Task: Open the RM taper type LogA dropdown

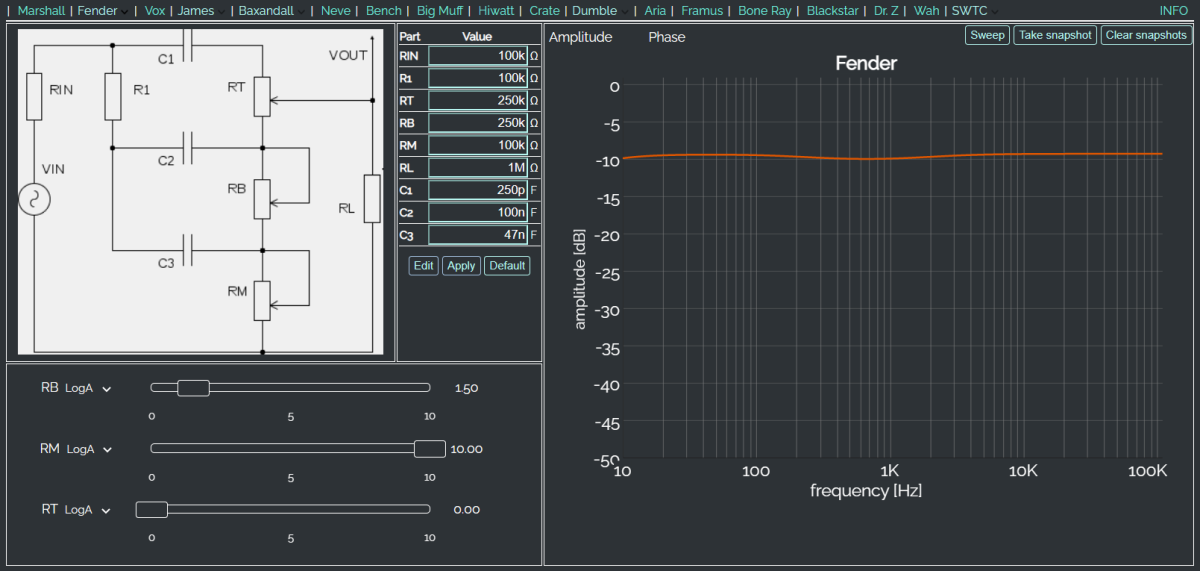Action: pos(90,450)
